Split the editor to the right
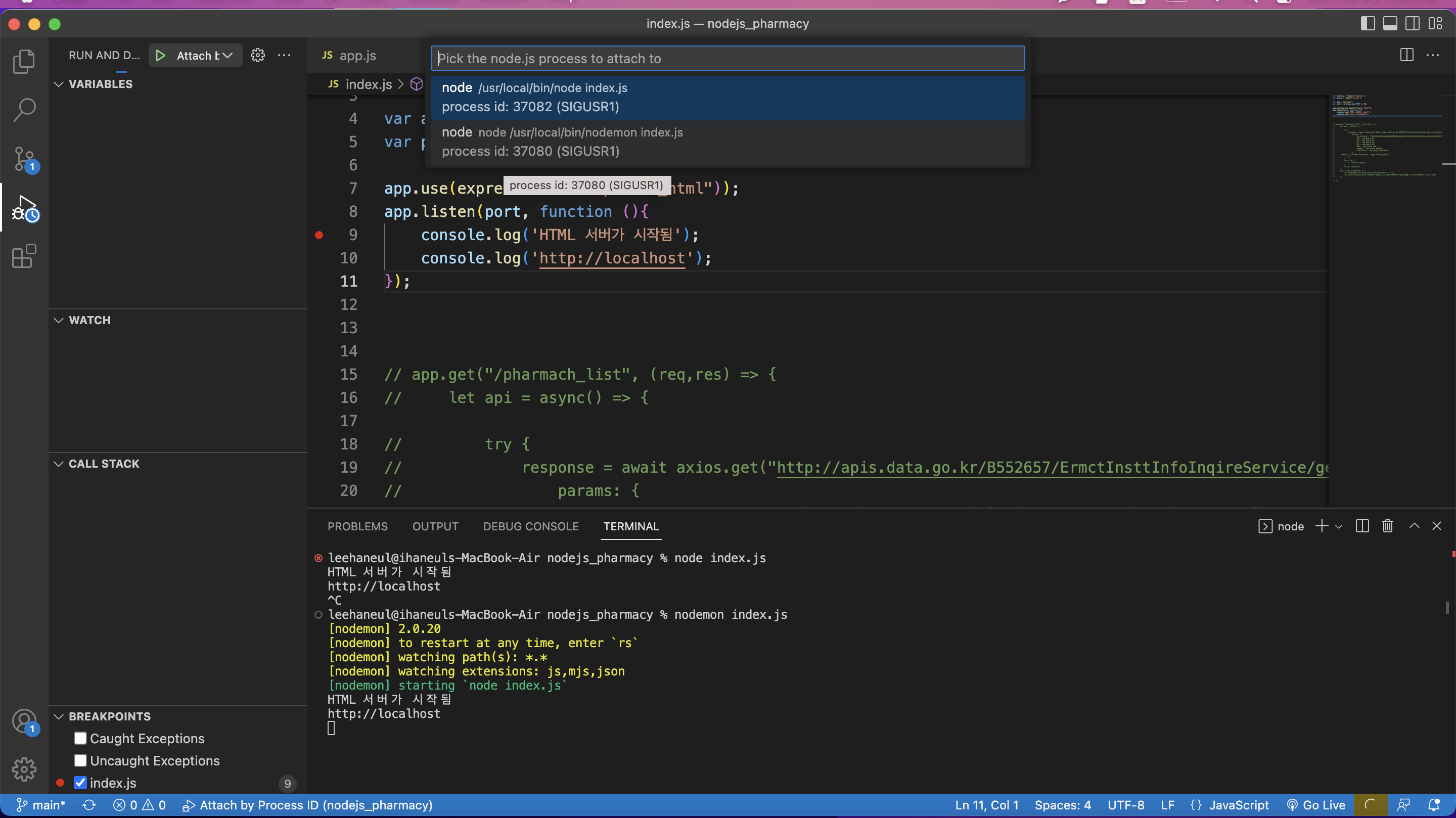Image resolution: width=1456 pixels, height=818 pixels. pyautogui.click(x=1407, y=55)
